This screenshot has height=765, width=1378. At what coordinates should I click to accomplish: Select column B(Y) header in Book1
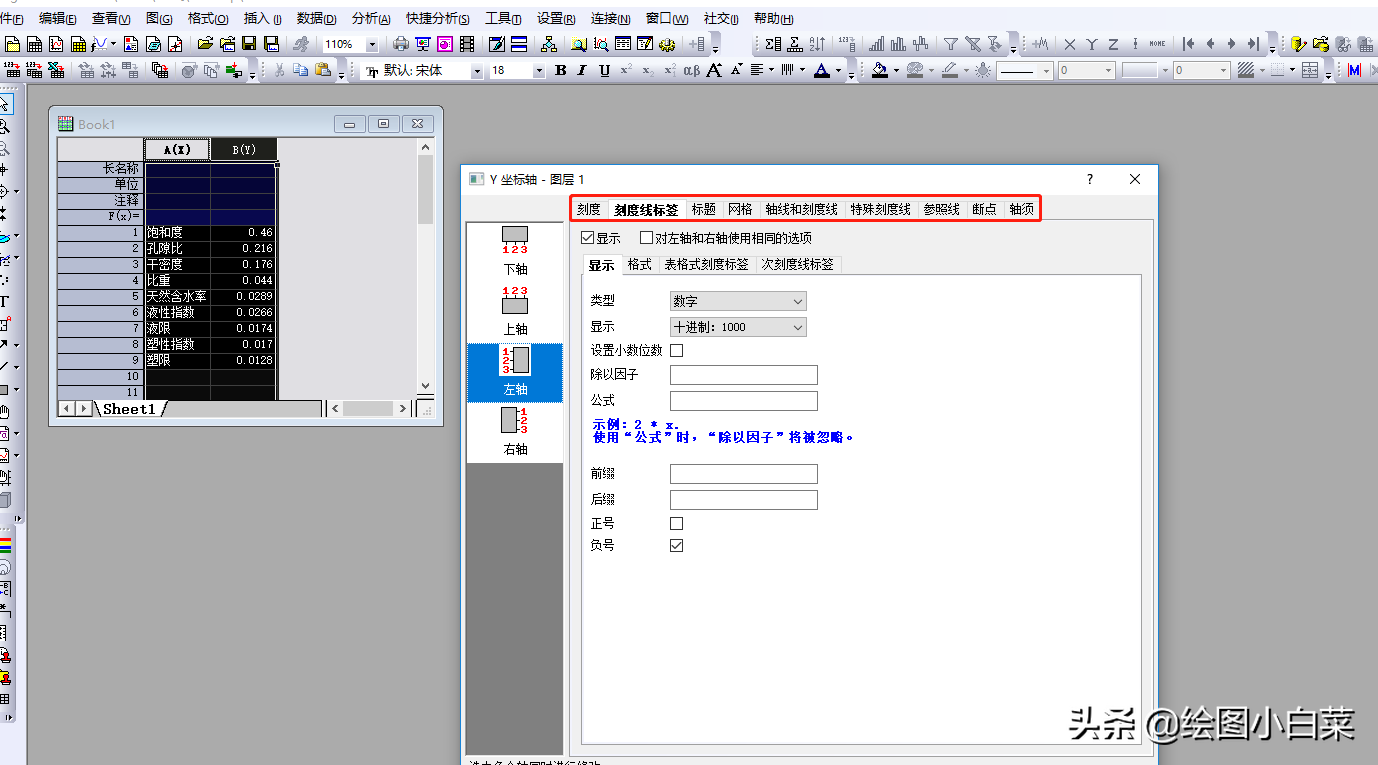click(x=243, y=149)
